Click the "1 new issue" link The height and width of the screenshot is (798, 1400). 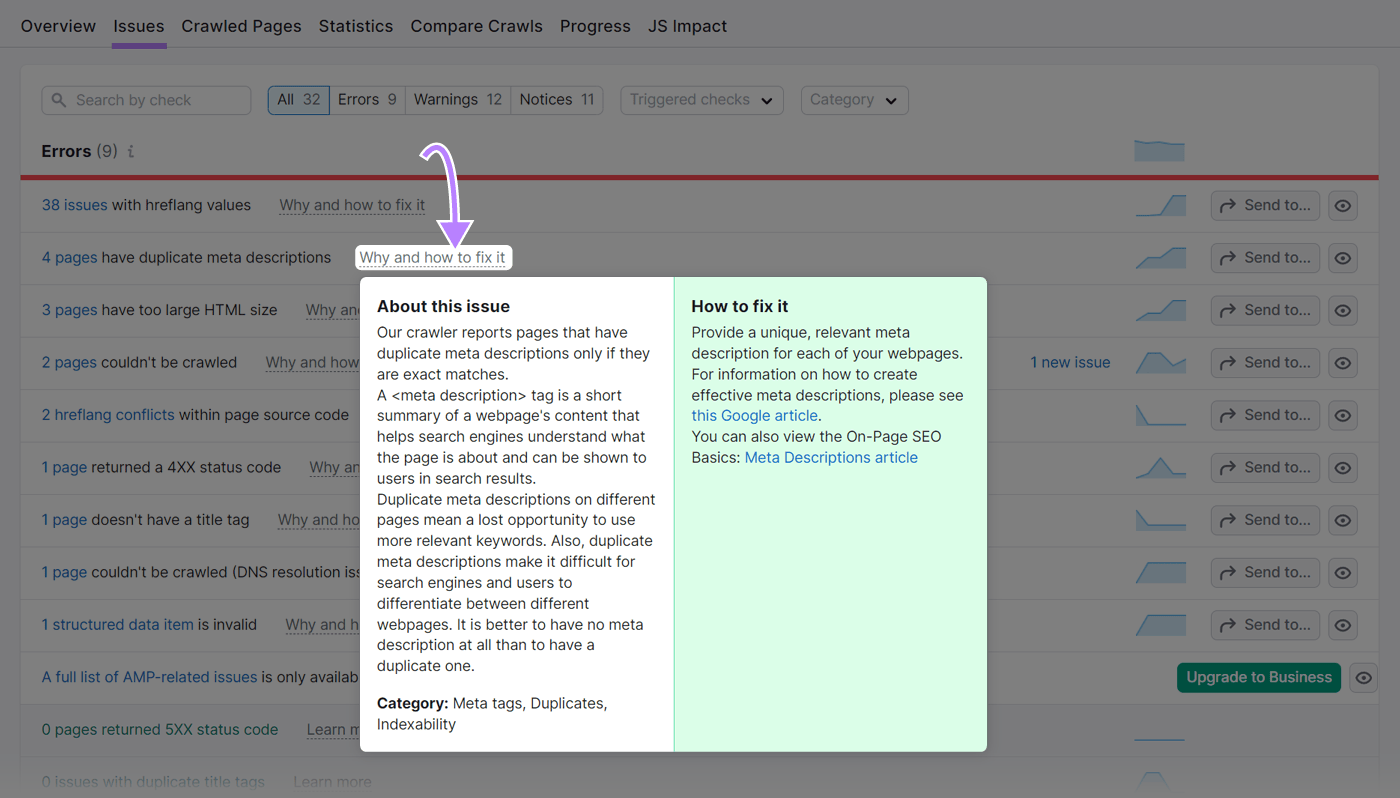click(1070, 362)
